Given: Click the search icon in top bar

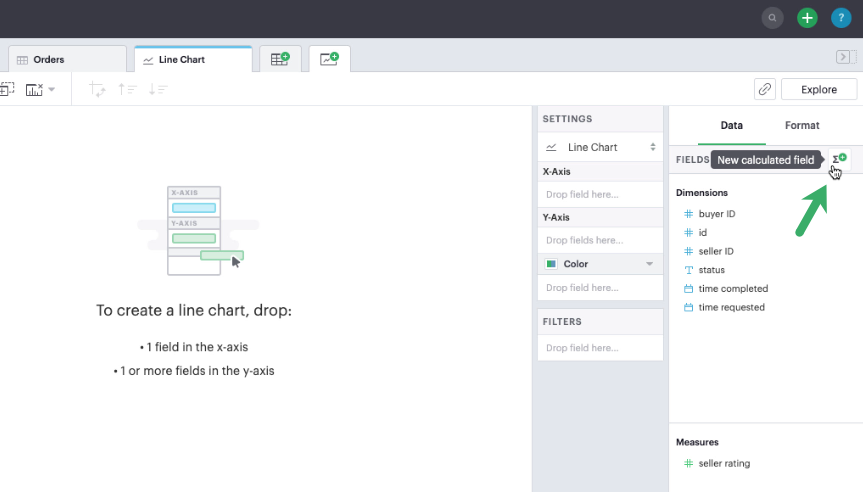Looking at the screenshot, I should (772, 18).
